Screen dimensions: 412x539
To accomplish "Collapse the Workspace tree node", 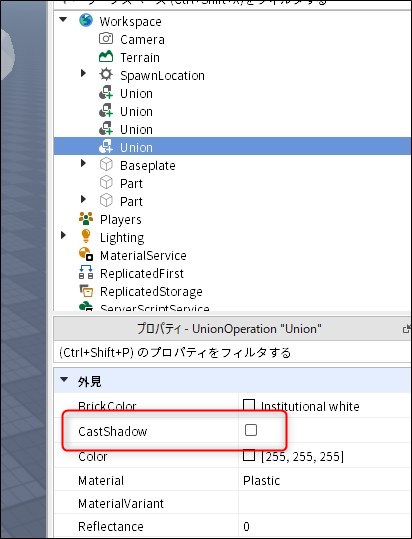I will [63, 20].
